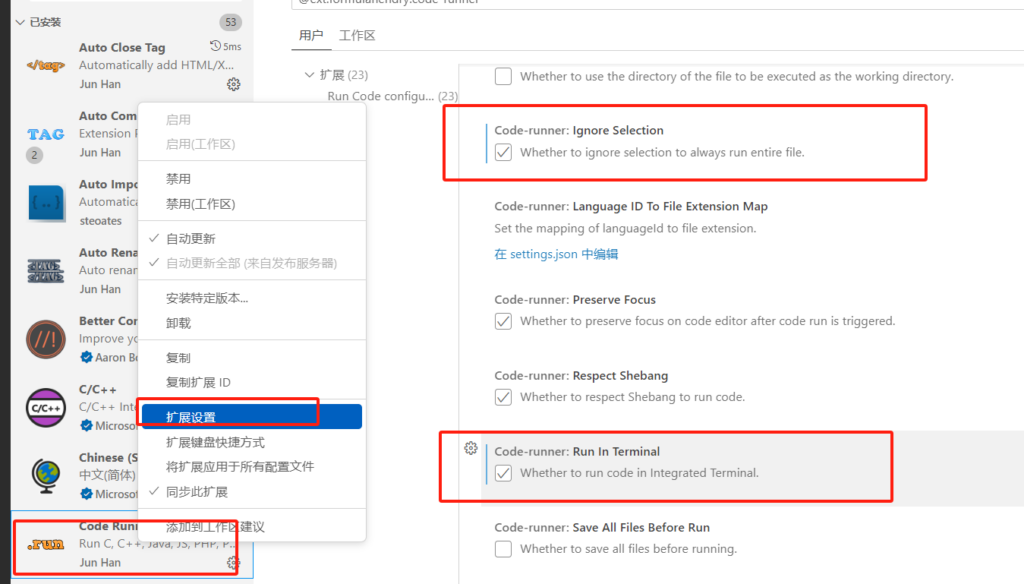
Task: Collapse the 已安装 extensions section
Action: point(20,22)
